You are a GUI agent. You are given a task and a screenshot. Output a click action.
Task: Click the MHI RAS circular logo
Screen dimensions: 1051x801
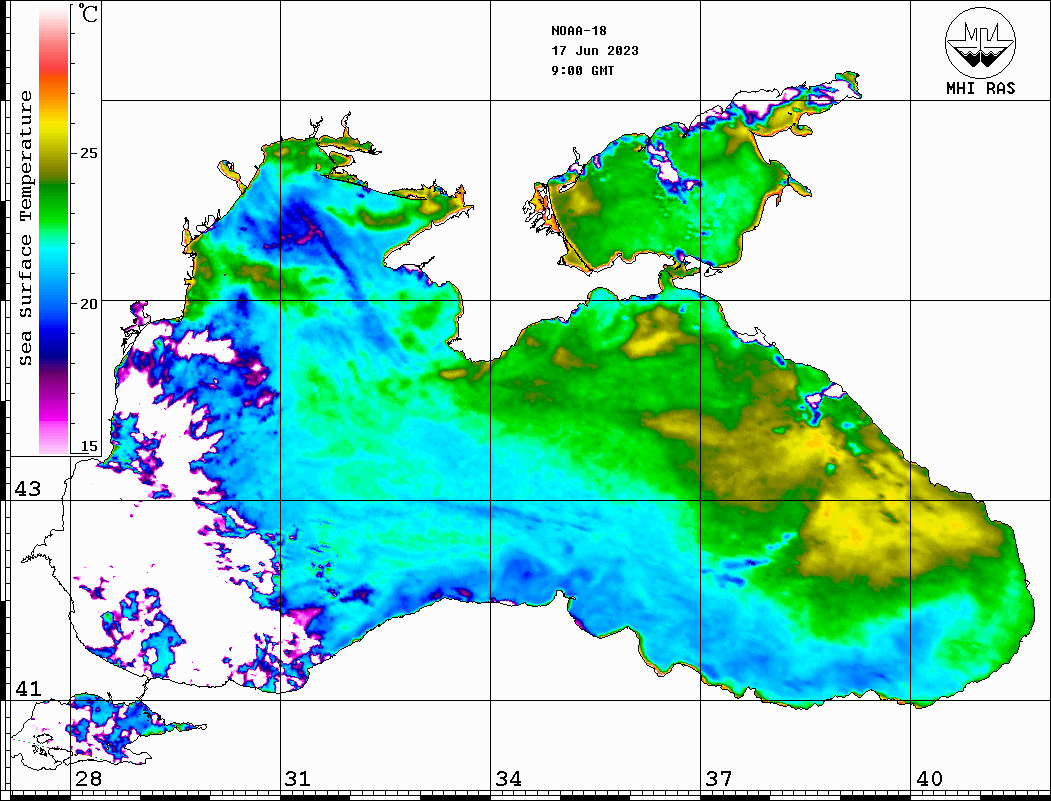tap(980, 43)
